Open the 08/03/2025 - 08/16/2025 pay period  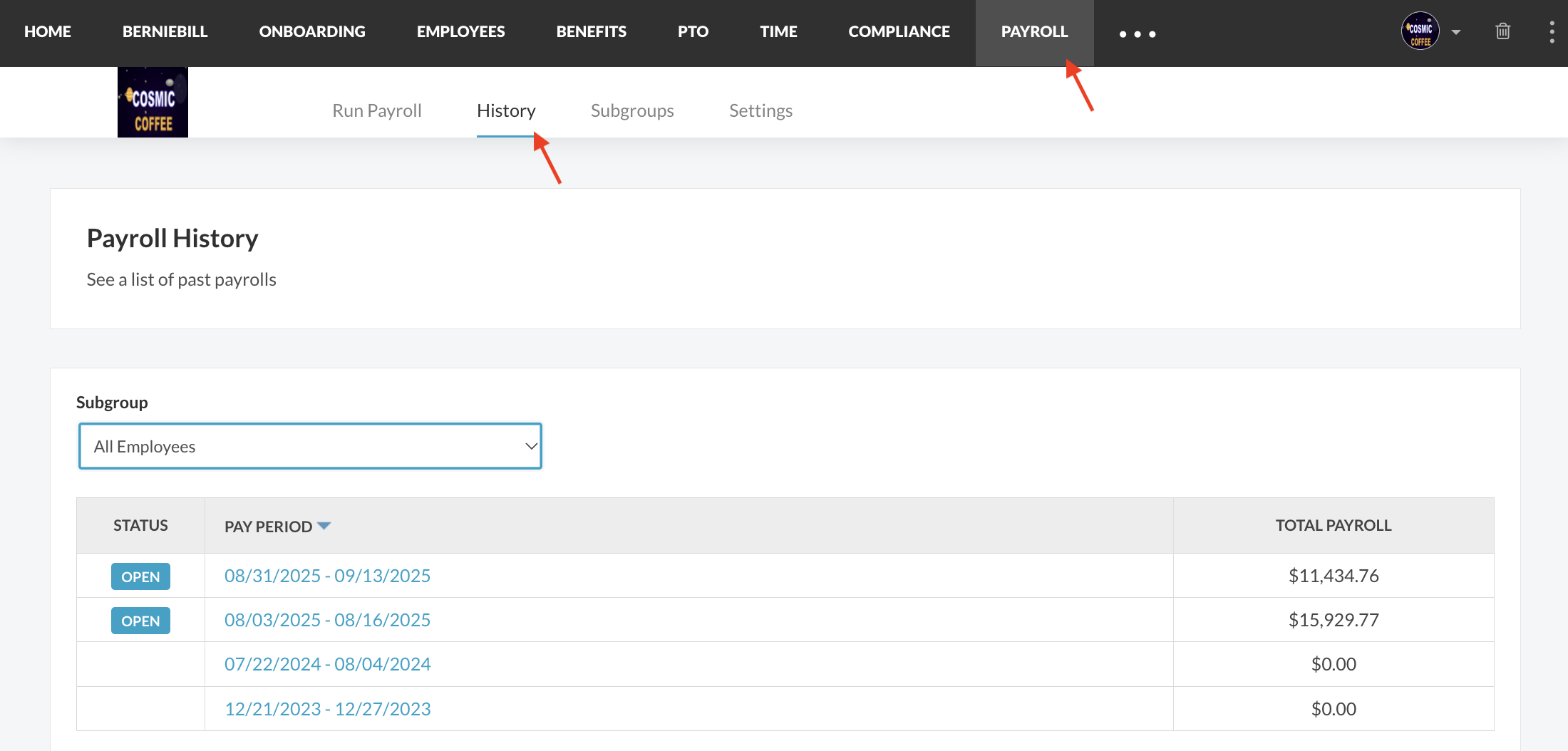pos(327,620)
